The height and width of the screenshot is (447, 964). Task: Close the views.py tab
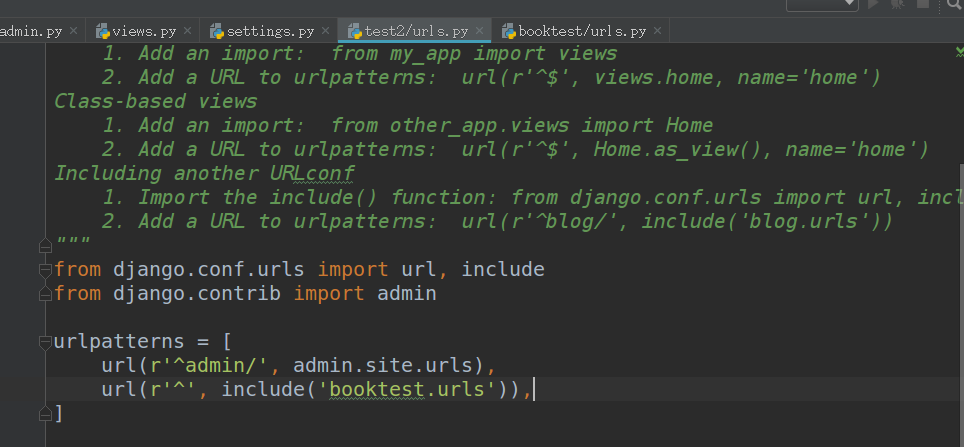pos(188,30)
